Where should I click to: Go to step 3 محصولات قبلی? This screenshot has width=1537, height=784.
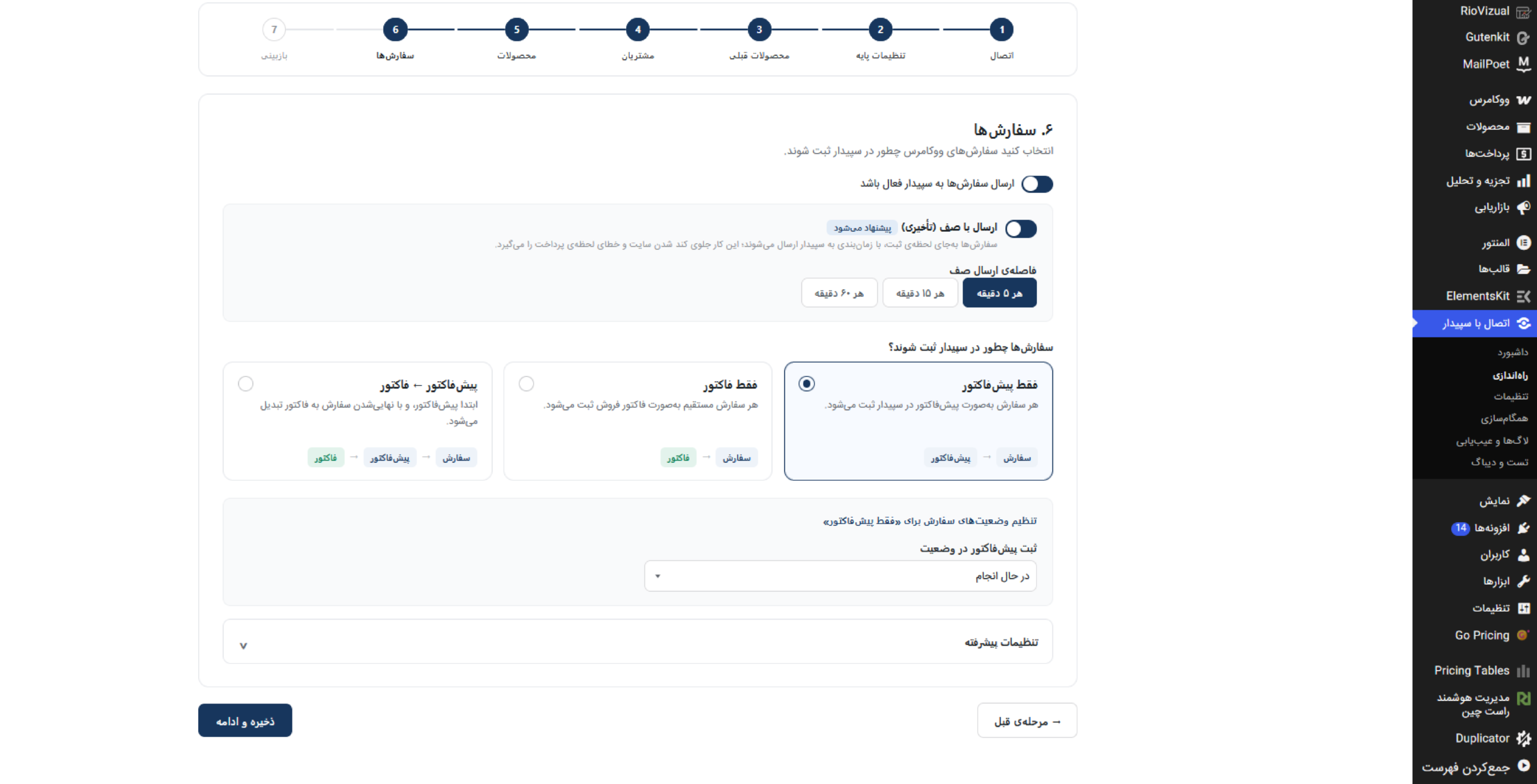tap(759, 29)
